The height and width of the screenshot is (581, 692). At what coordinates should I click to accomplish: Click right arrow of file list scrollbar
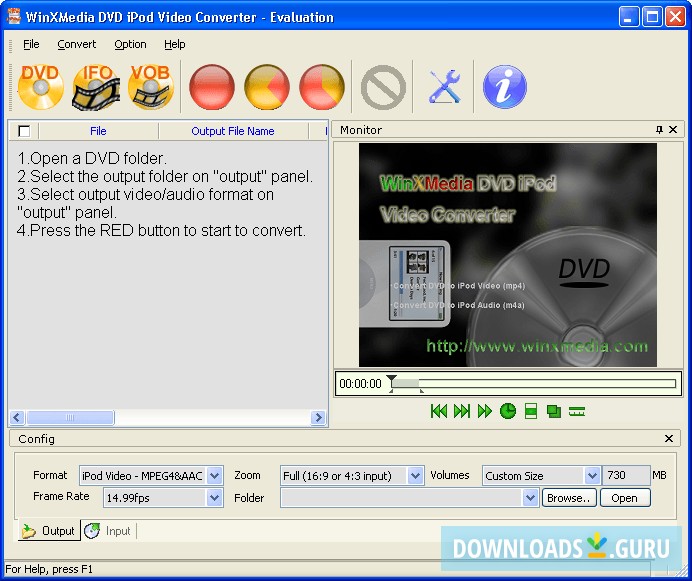[318, 417]
